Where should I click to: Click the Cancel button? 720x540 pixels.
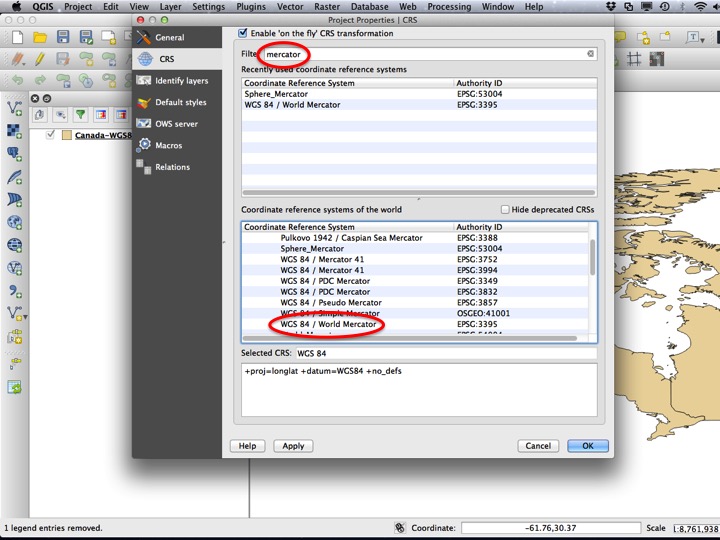[538, 445]
